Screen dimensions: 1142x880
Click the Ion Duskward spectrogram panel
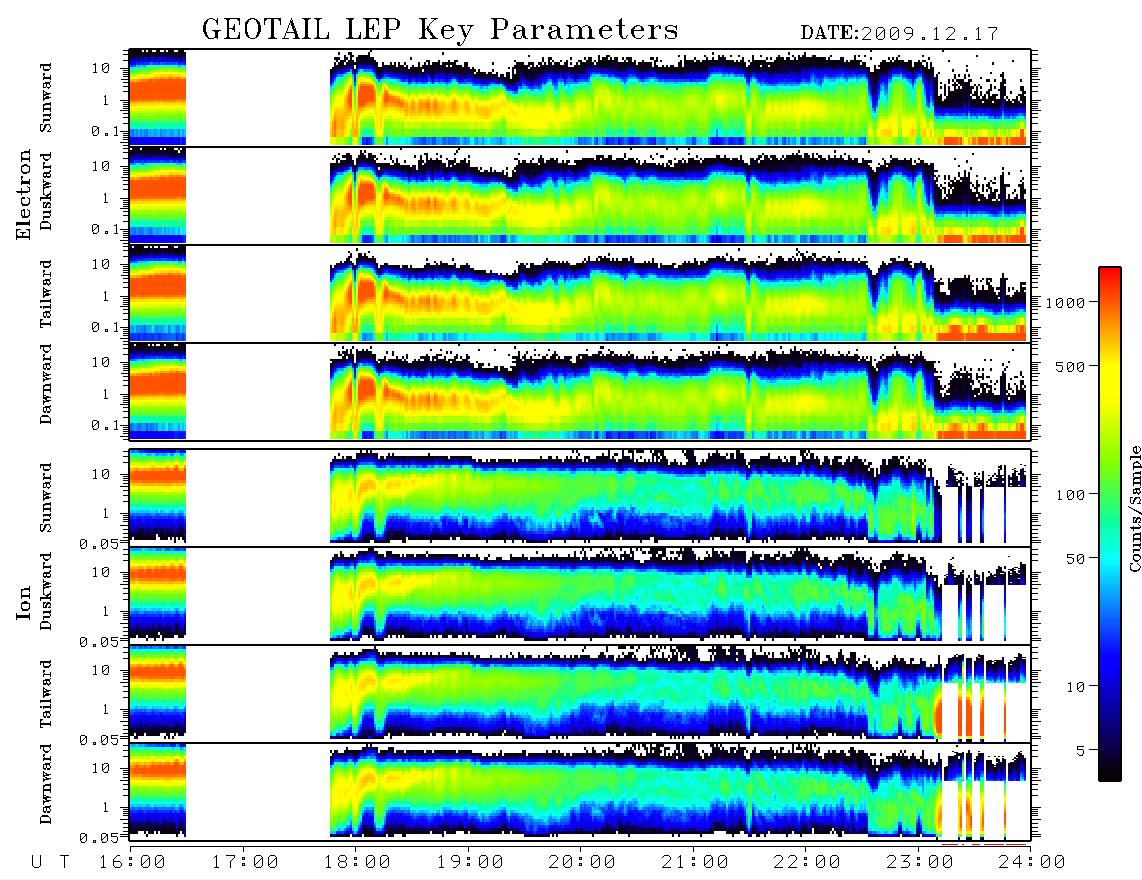pos(580,595)
